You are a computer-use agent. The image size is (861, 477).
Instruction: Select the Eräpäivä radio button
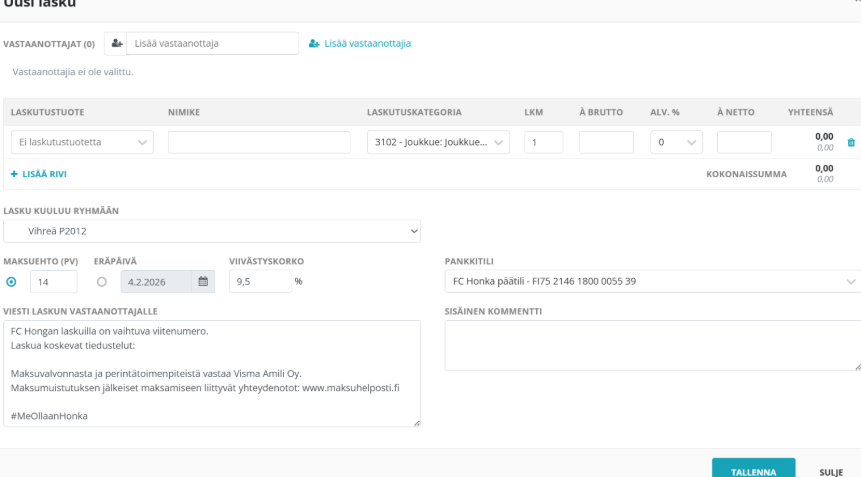pos(100,282)
